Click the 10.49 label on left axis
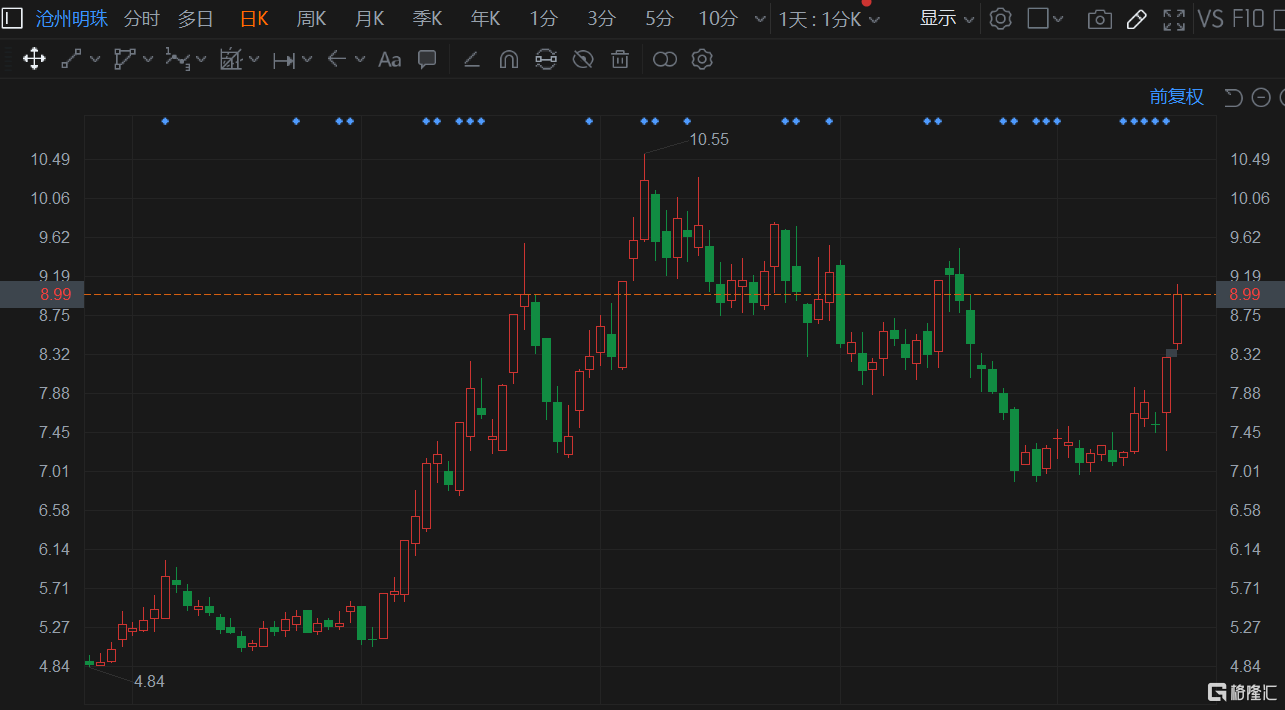This screenshot has width=1285, height=710. tap(51, 160)
